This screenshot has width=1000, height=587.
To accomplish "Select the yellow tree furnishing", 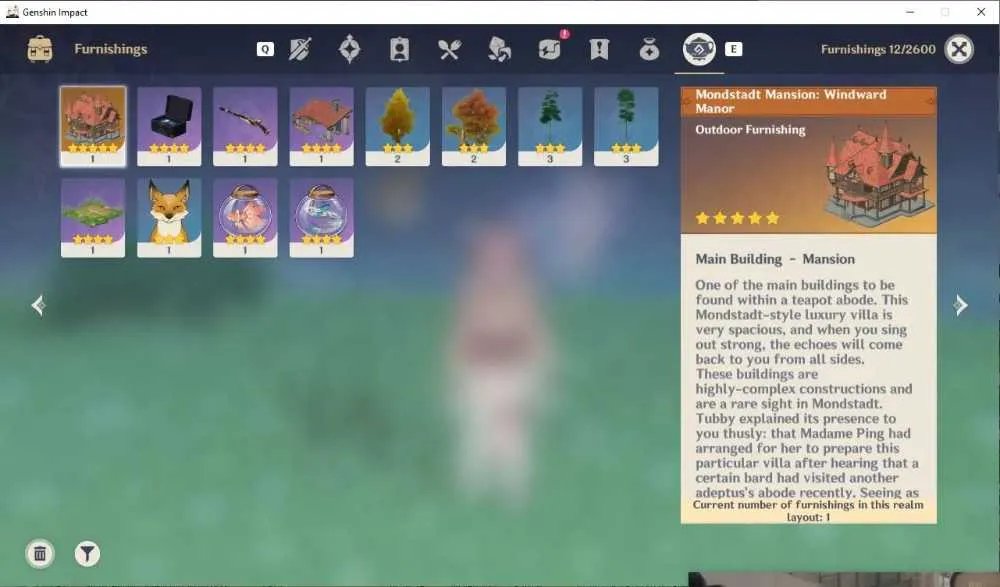I will [x=397, y=126].
